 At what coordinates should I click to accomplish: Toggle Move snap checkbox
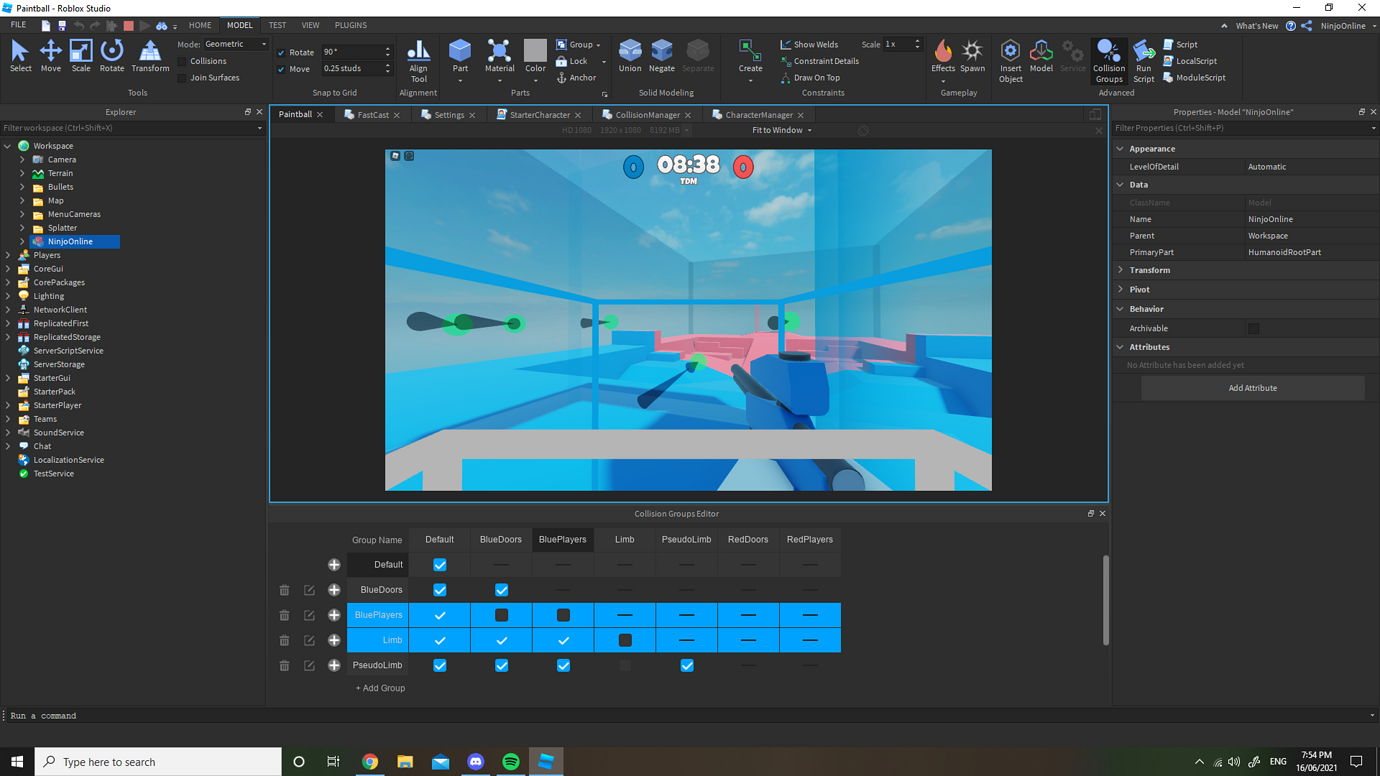click(281, 69)
